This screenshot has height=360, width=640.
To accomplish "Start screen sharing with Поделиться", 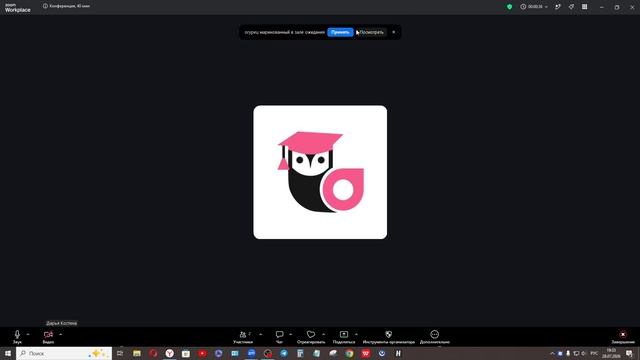I will 344,337.
